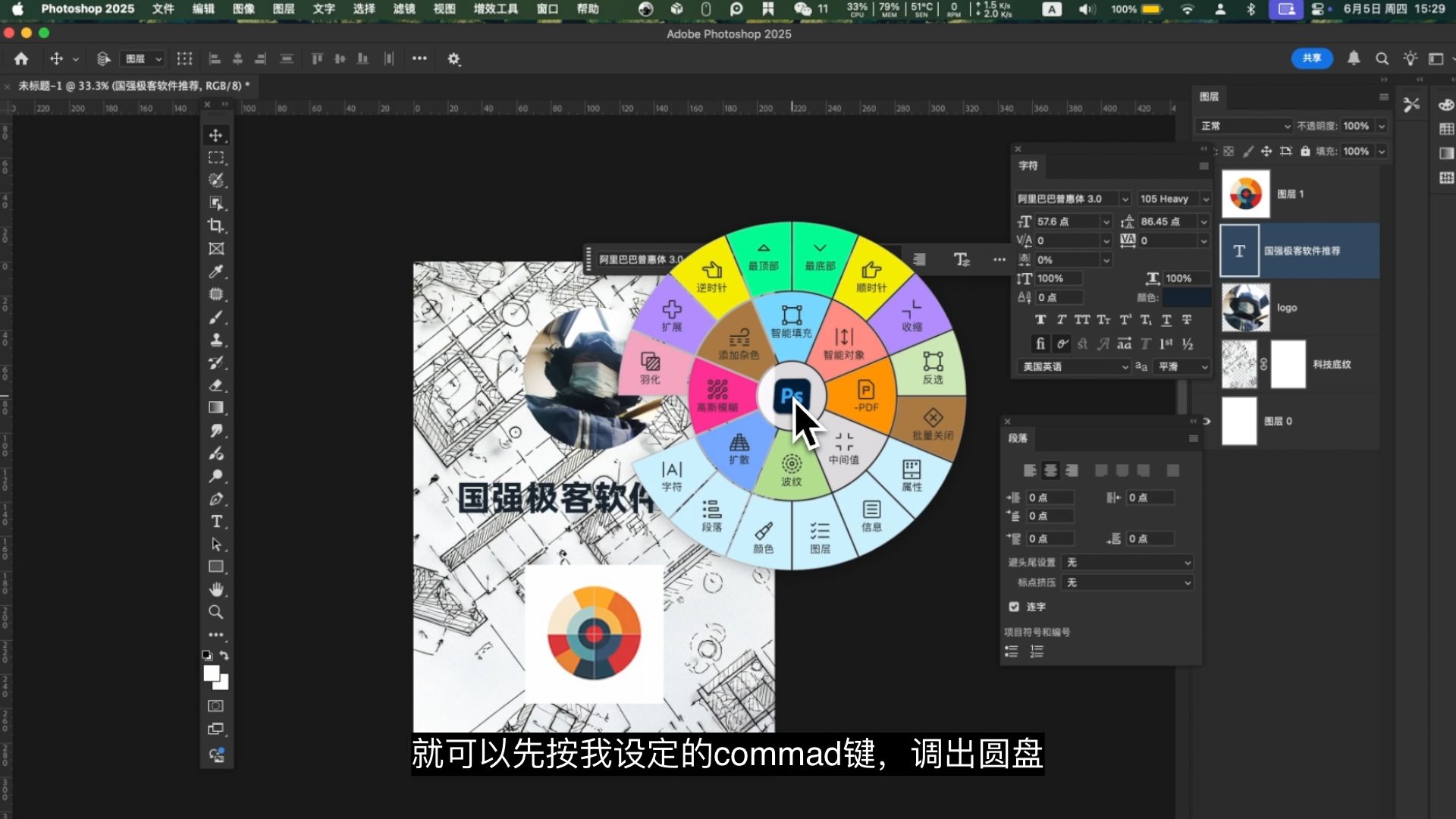Open the 增效工具 menu
The image size is (1456, 819).
coord(496,9)
